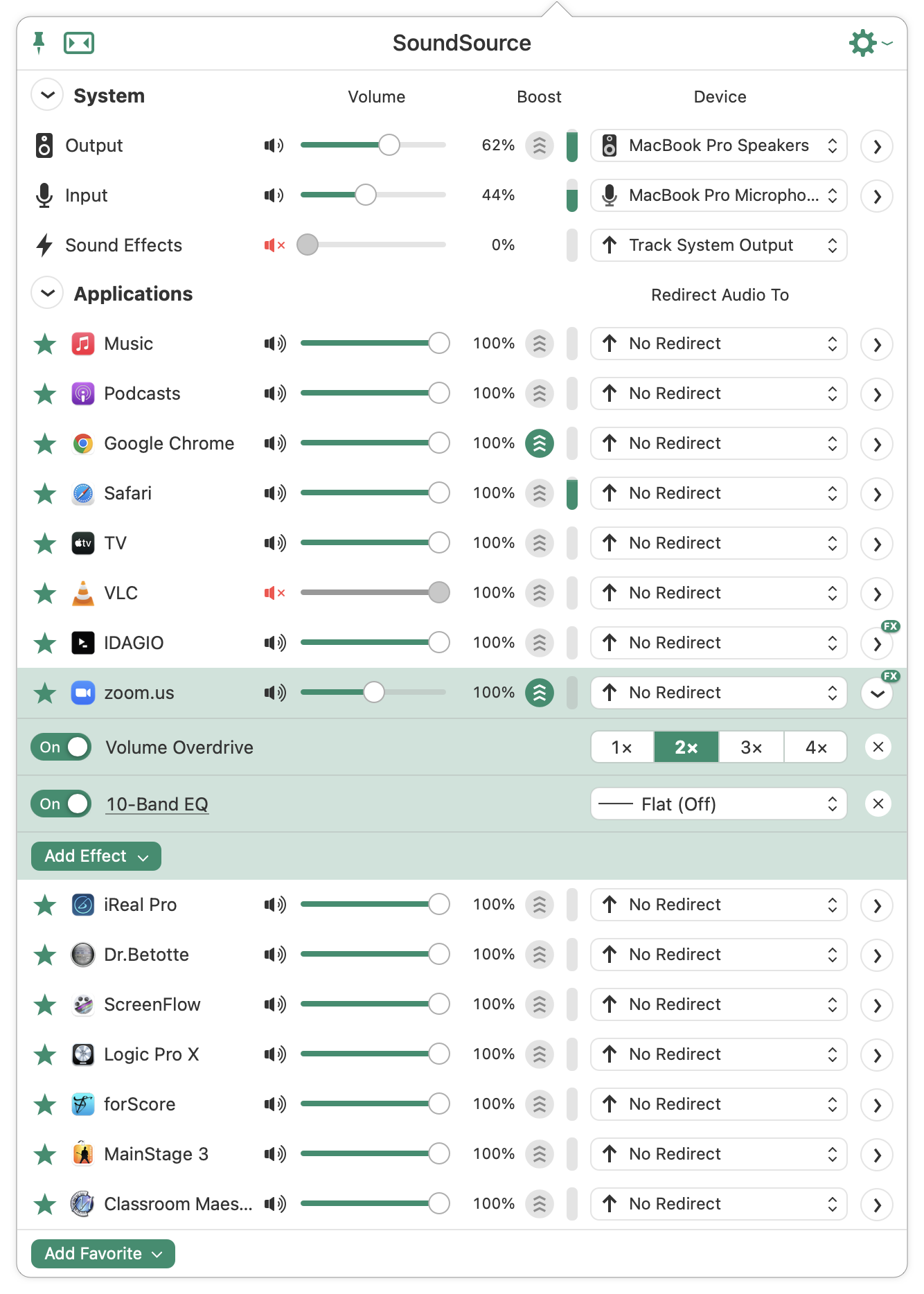Remove the Volume Overdrive effect

[878, 747]
